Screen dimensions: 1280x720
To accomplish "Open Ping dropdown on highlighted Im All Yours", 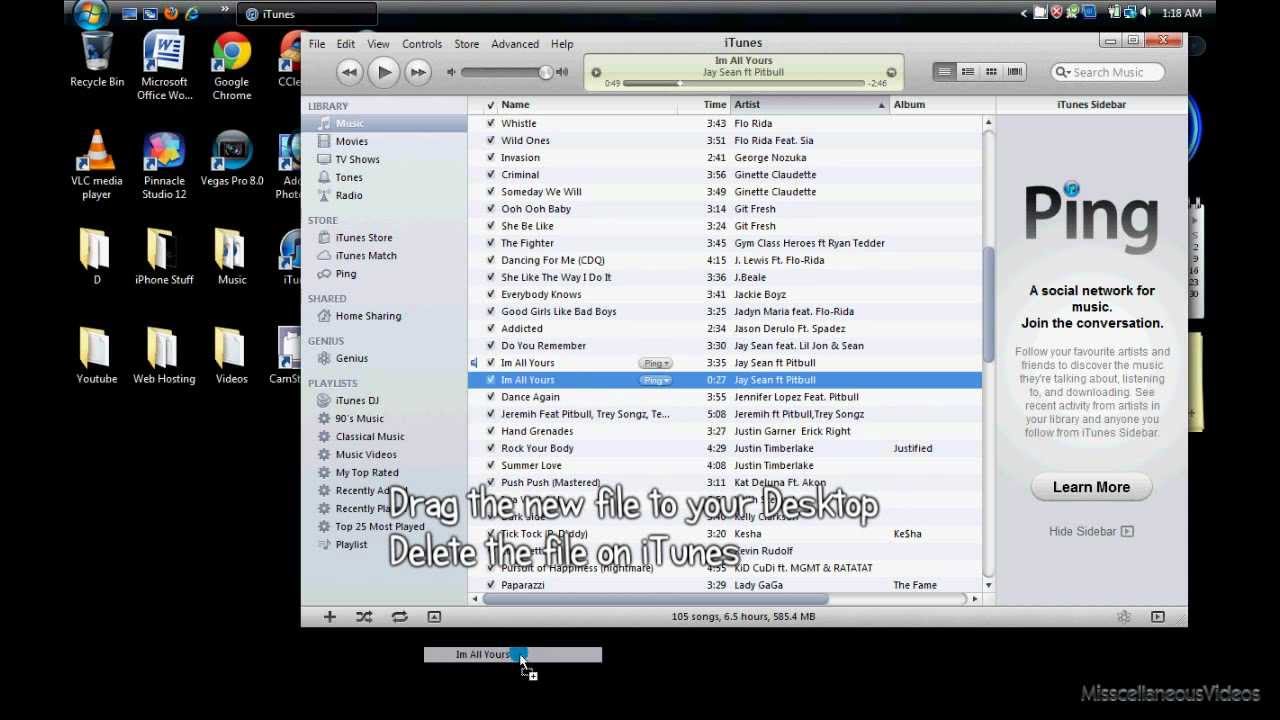I will (x=656, y=380).
